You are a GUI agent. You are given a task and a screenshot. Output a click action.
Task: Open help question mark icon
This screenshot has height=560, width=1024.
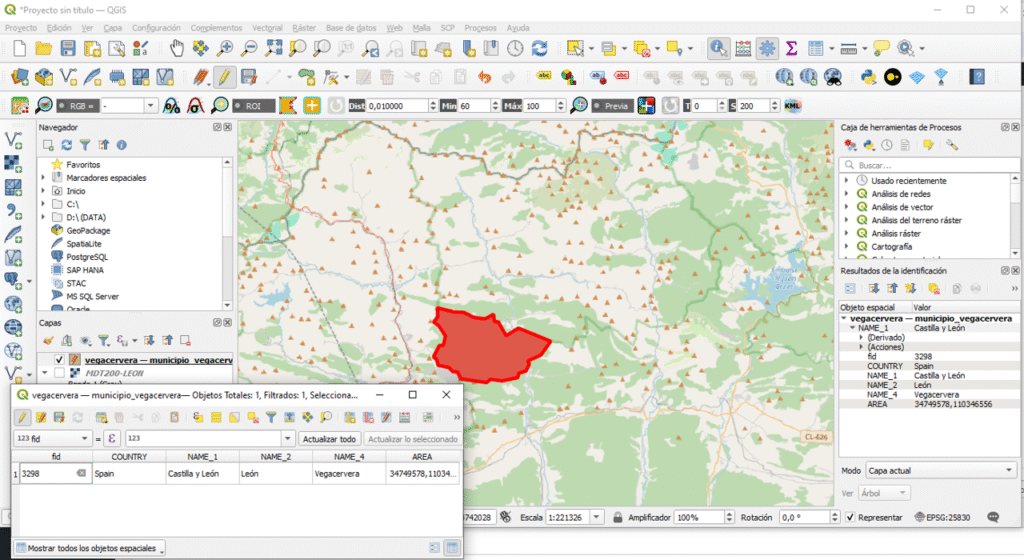(x=977, y=77)
